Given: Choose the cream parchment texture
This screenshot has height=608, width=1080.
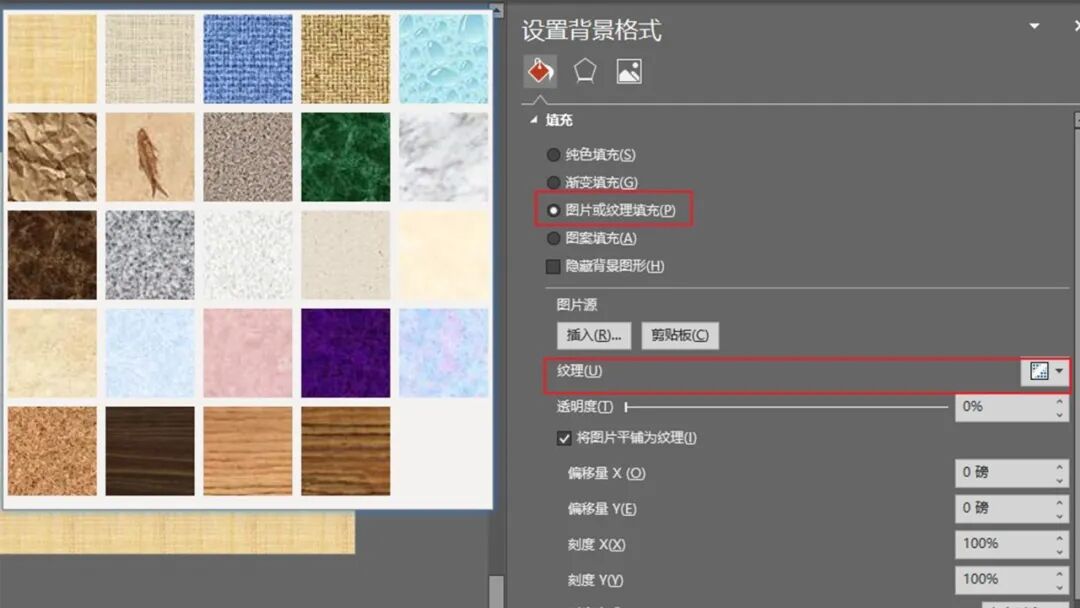Looking at the screenshot, I should pyautogui.click(x=444, y=255).
